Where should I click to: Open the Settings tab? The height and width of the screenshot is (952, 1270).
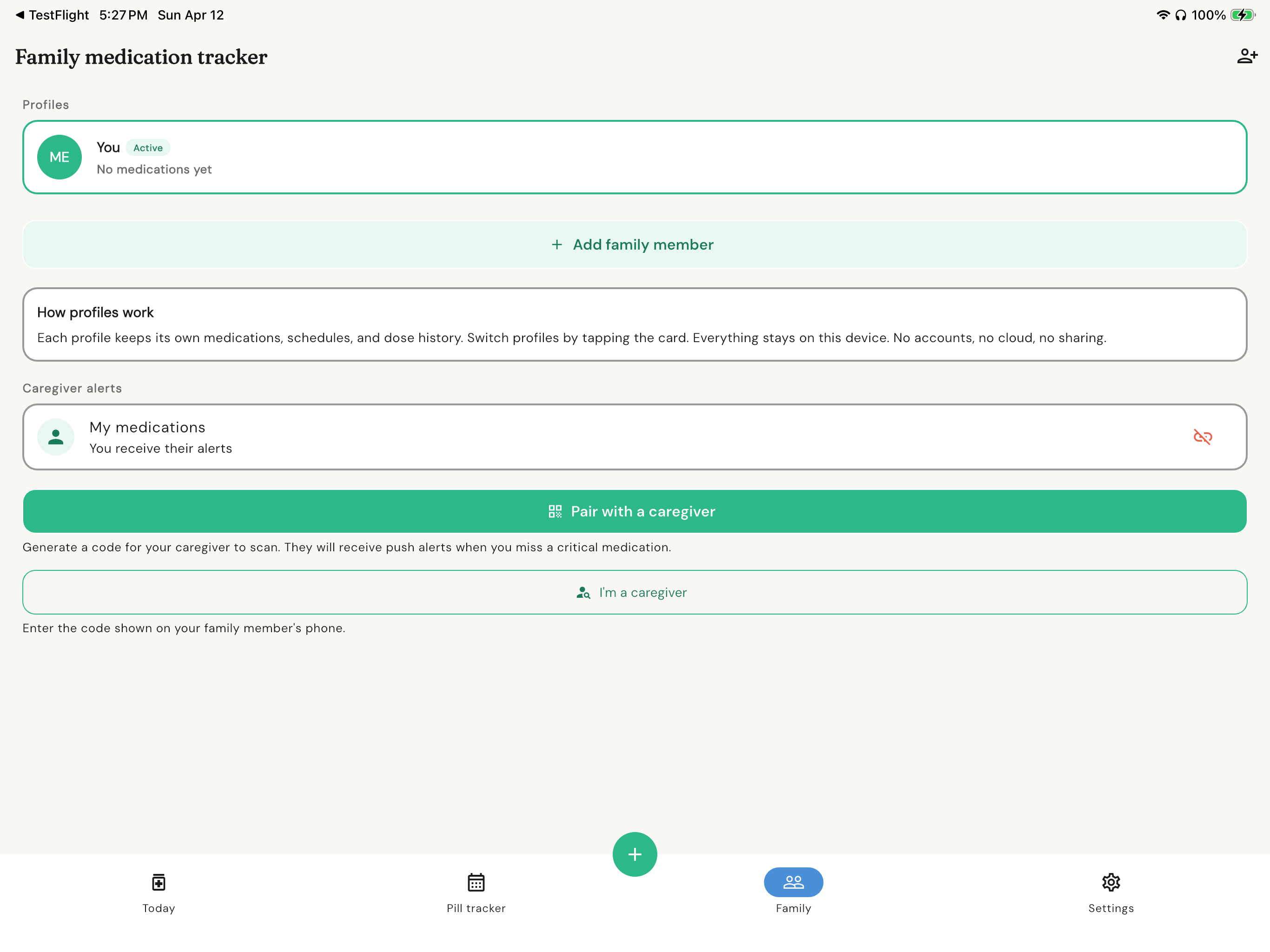(1111, 893)
